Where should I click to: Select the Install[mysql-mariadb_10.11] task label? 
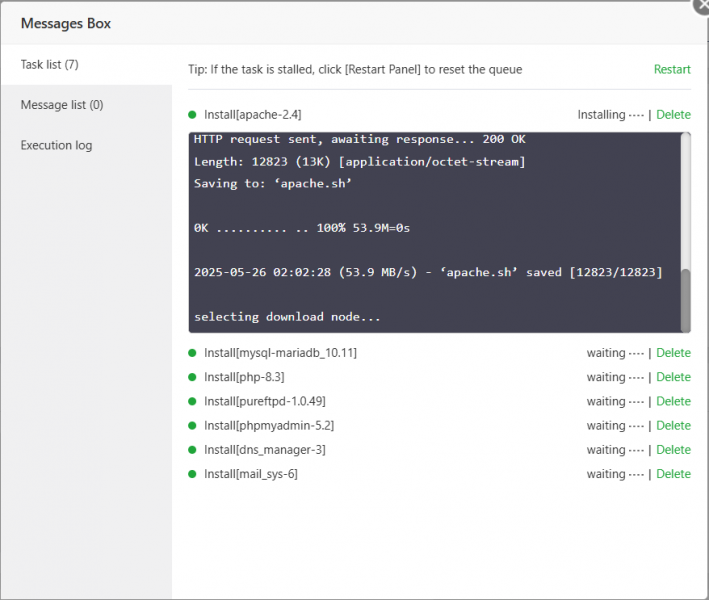click(x=280, y=353)
